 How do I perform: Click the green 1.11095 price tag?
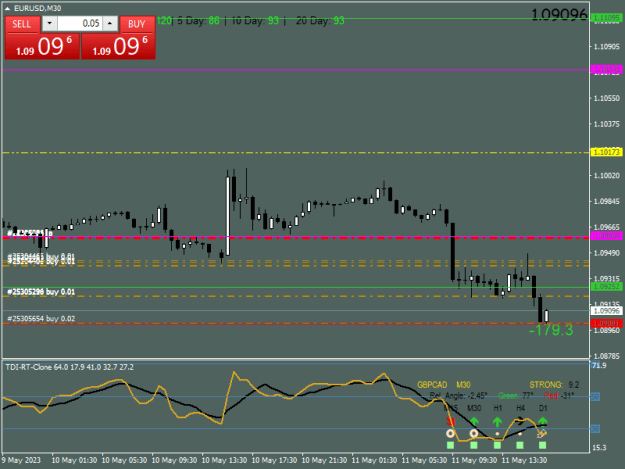click(x=606, y=18)
